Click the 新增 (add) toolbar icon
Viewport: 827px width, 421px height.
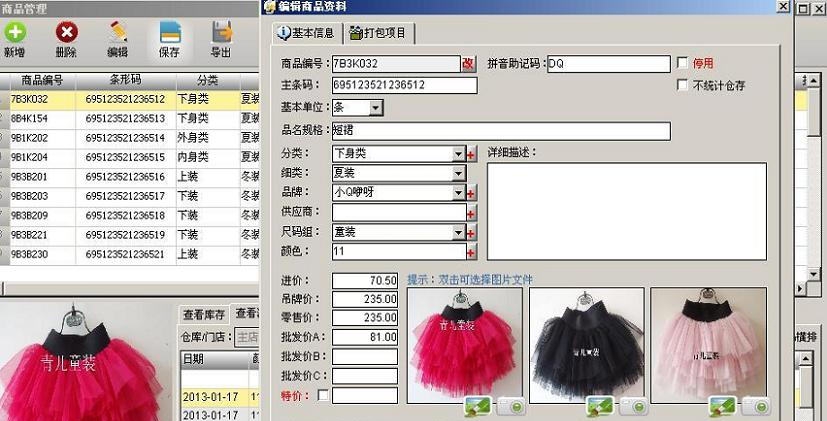click(x=15, y=33)
